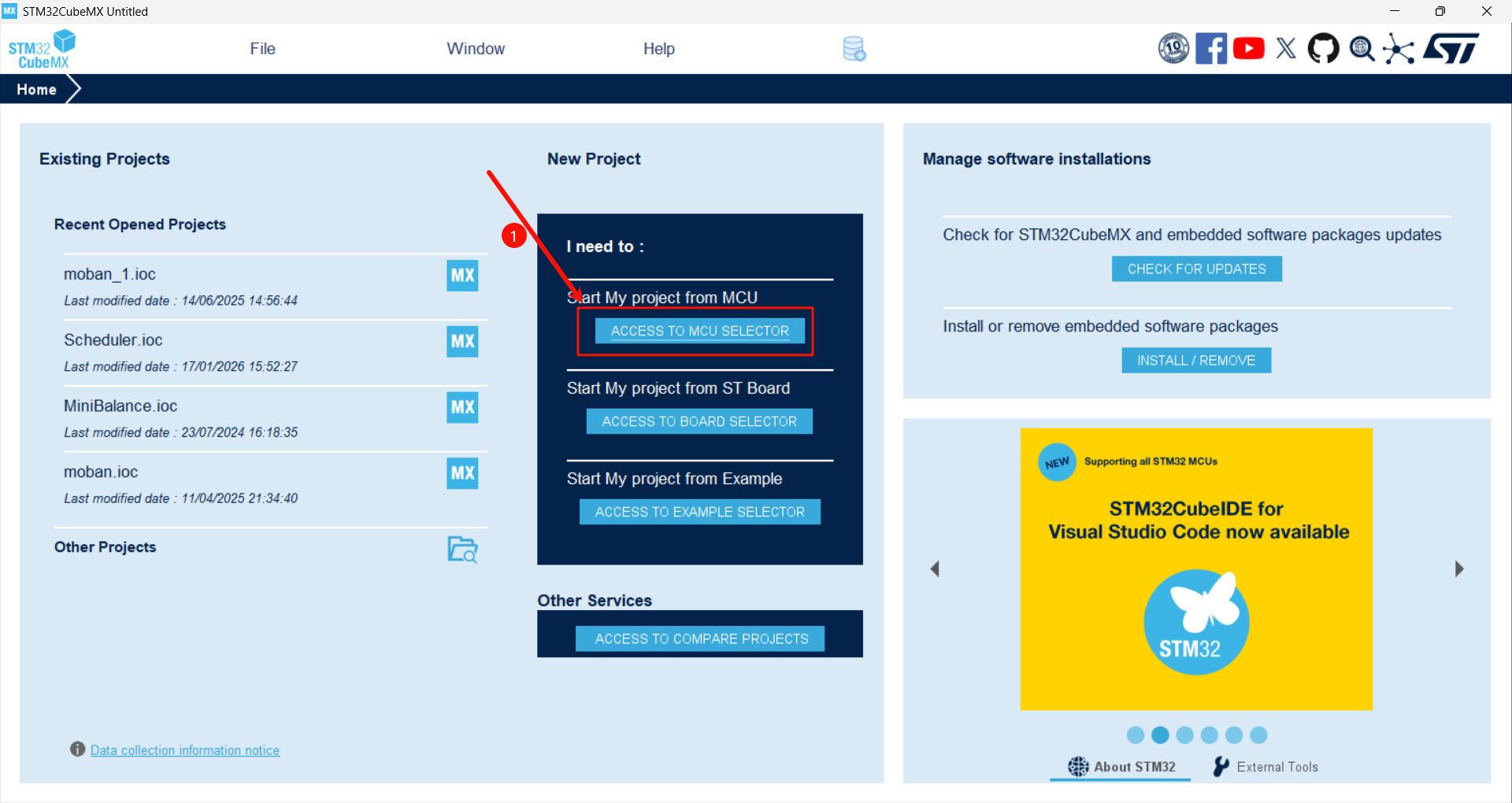This screenshot has height=803, width=1512.
Task: Click ACCESS TO BOARD SELECTOR button
Action: tap(699, 421)
